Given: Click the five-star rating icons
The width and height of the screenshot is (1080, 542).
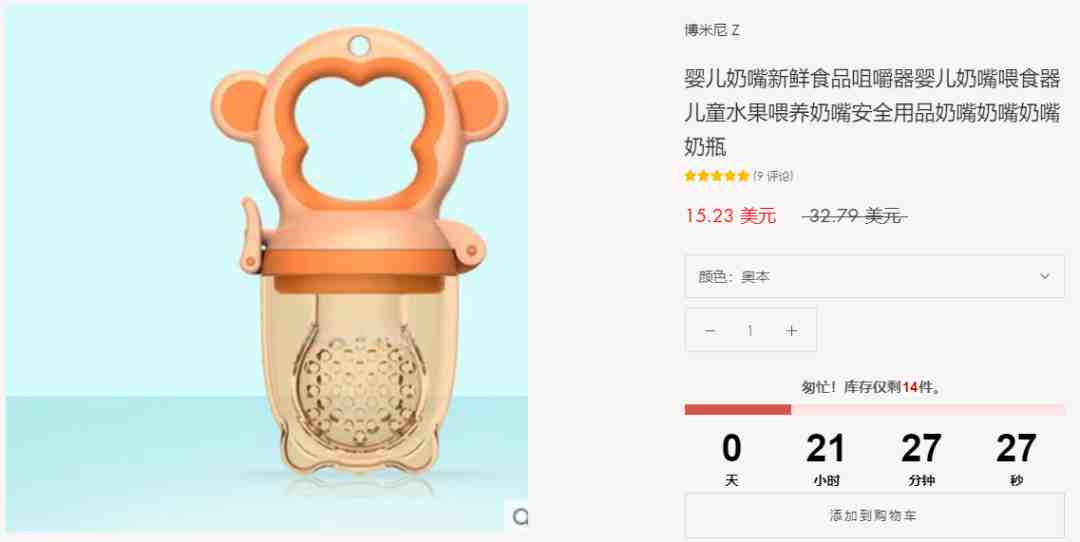Looking at the screenshot, I should pyautogui.click(x=716, y=176).
